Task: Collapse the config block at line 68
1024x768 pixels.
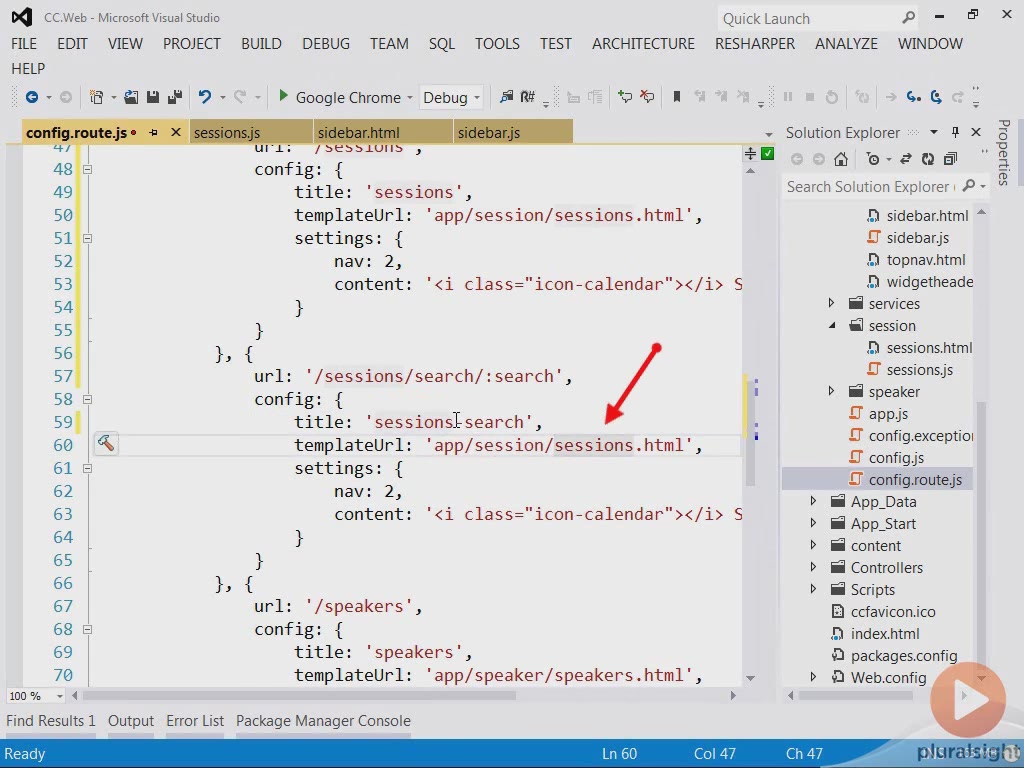Action: point(88,630)
